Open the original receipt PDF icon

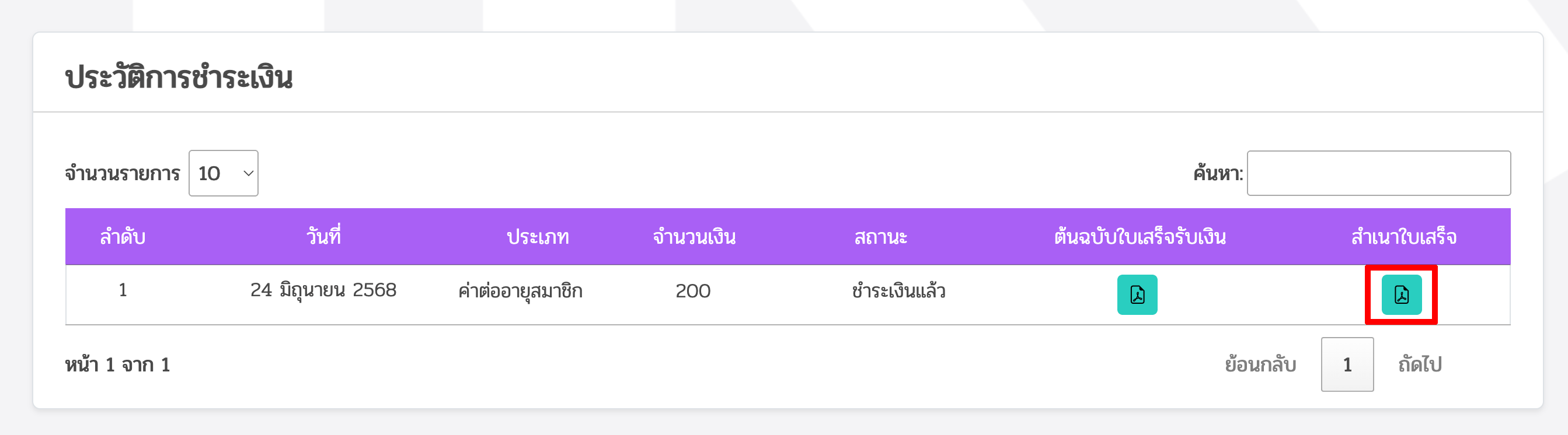[1137, 294]
